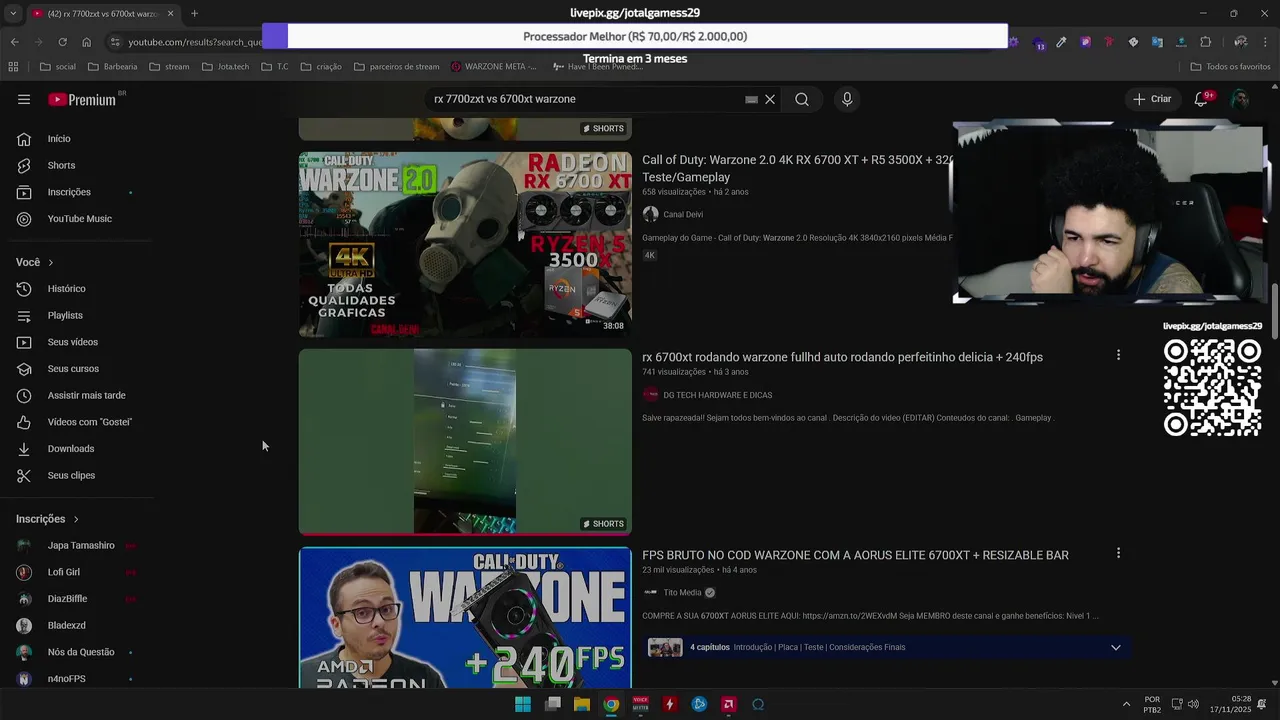Open AMD Software taskbar icon
This screenshot has height=720, width=1280.
click(x=728, y=704)
